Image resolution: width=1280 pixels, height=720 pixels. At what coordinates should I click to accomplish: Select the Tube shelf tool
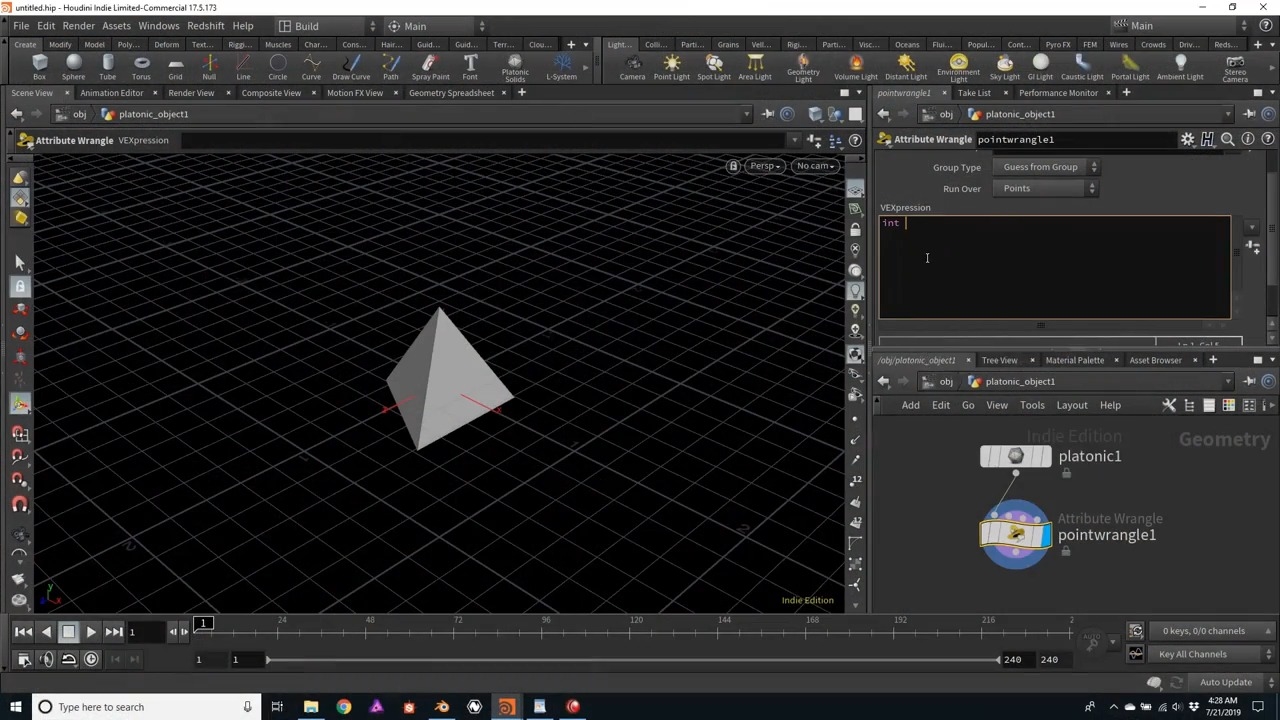[x=107, y=67]
